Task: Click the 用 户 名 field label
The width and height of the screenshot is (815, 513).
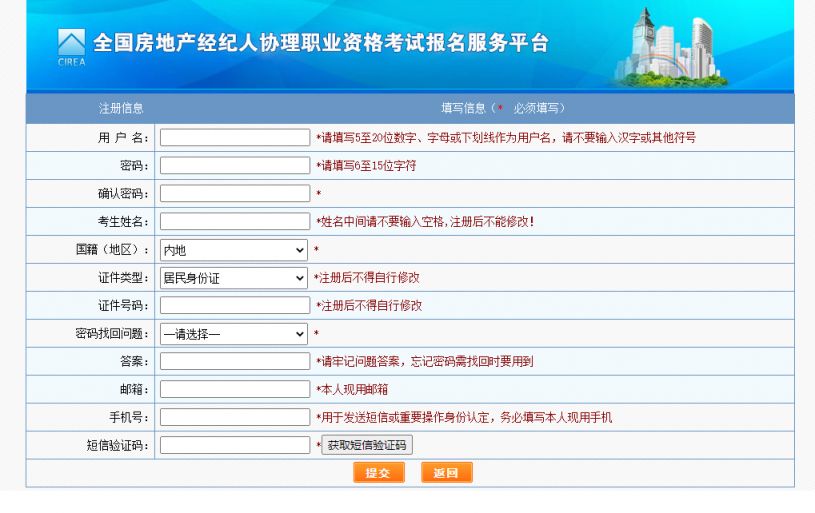Action: [x=123, y=138]
